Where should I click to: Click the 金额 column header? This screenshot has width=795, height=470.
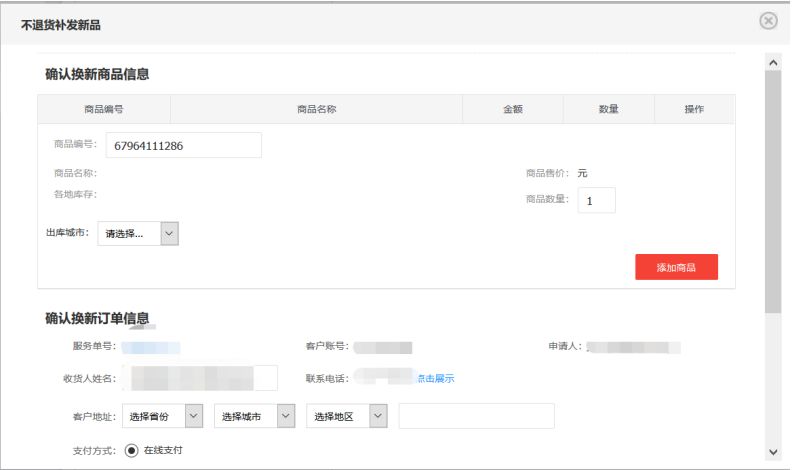[512, 109]
